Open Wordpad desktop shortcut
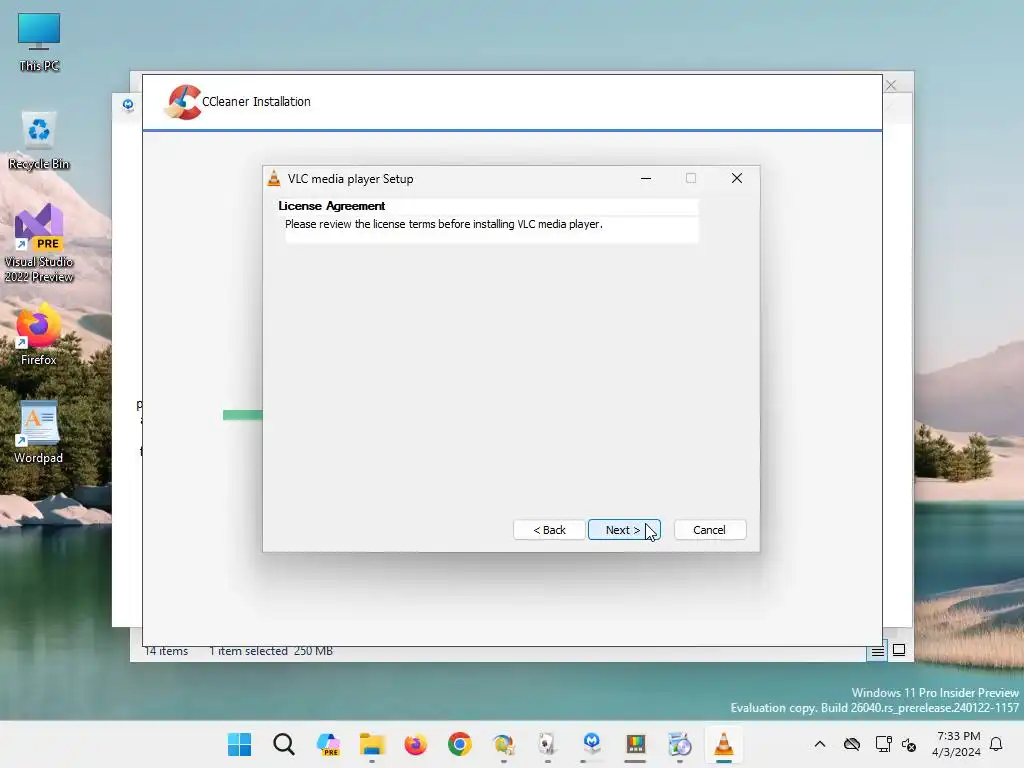The height and width of the screenshot is (768, 1024). click(39, 432)
